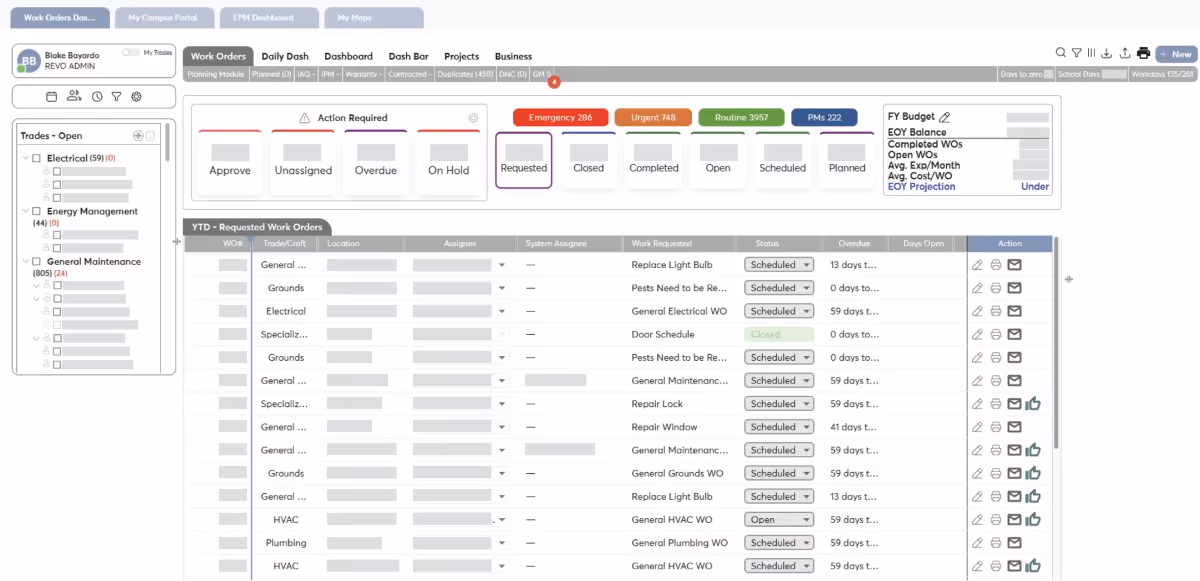
Task: Switch to the Daily Dash tab
Action: tap(285, 57)
